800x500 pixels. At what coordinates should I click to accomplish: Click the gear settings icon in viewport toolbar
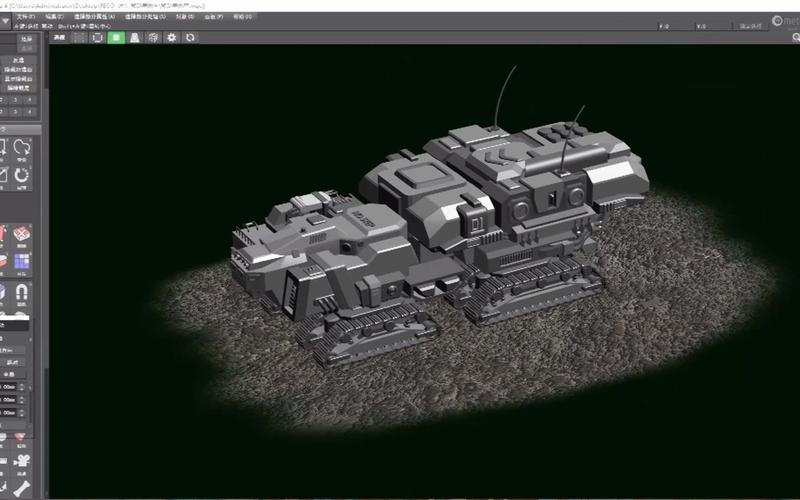tap(172, 37)
